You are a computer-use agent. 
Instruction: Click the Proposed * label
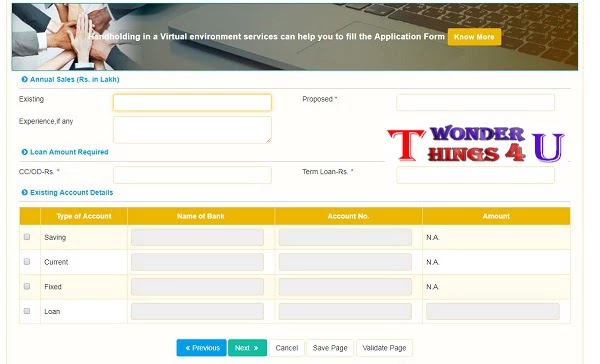click(x=320, y=99)
